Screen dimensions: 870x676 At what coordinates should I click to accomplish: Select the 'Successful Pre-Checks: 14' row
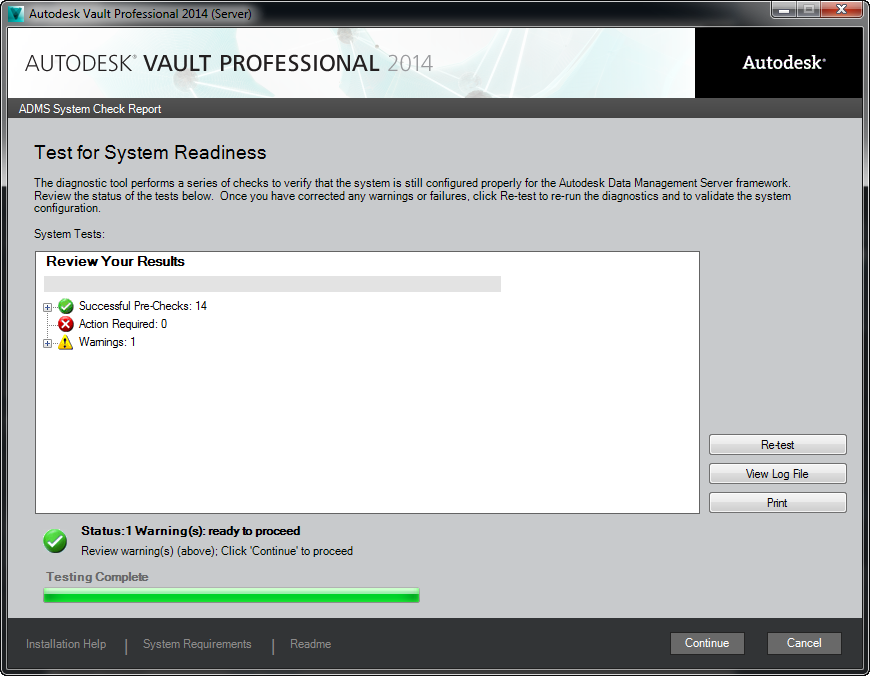pos(143,306)
